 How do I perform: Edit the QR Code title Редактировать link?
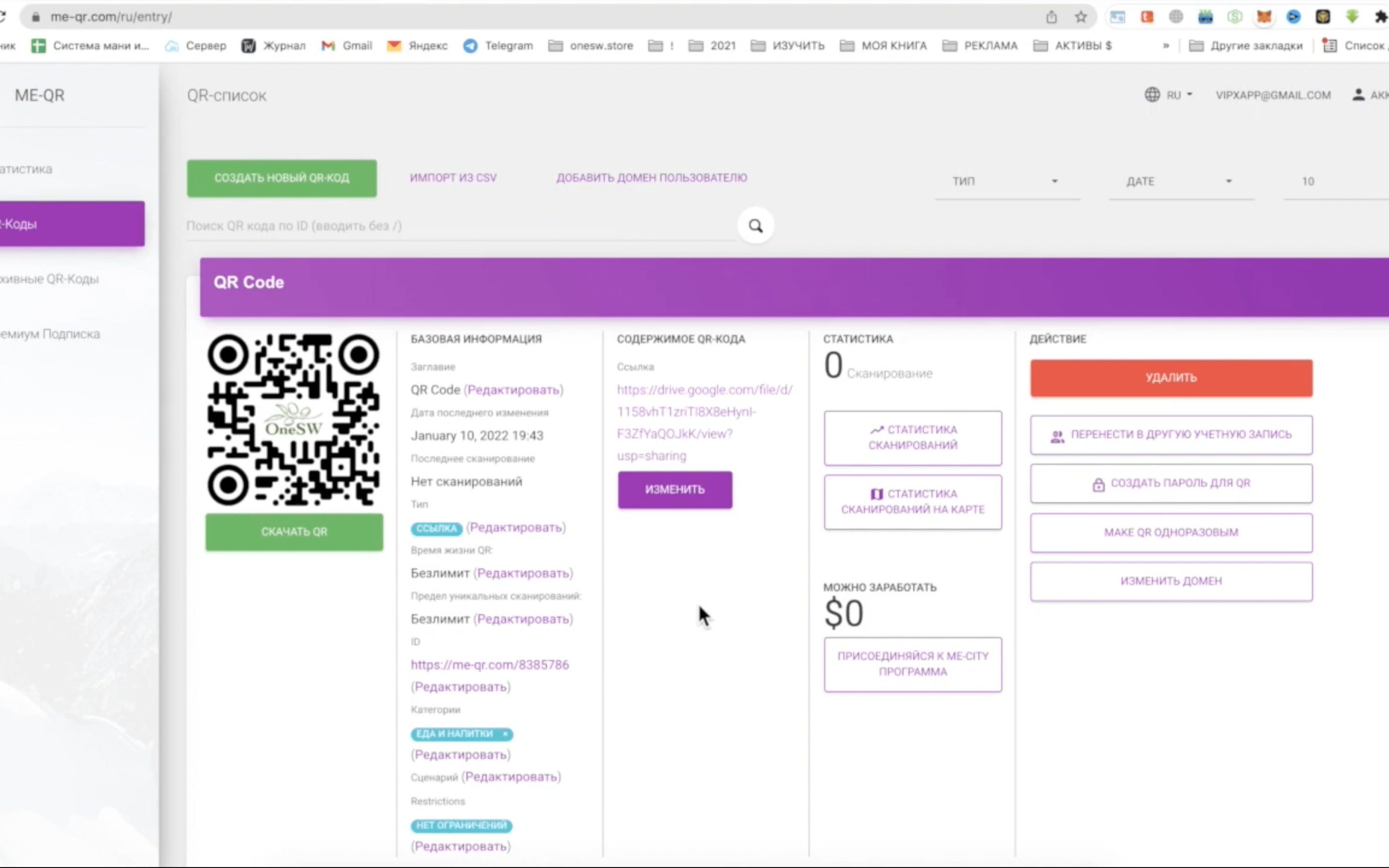pos(513,391)
